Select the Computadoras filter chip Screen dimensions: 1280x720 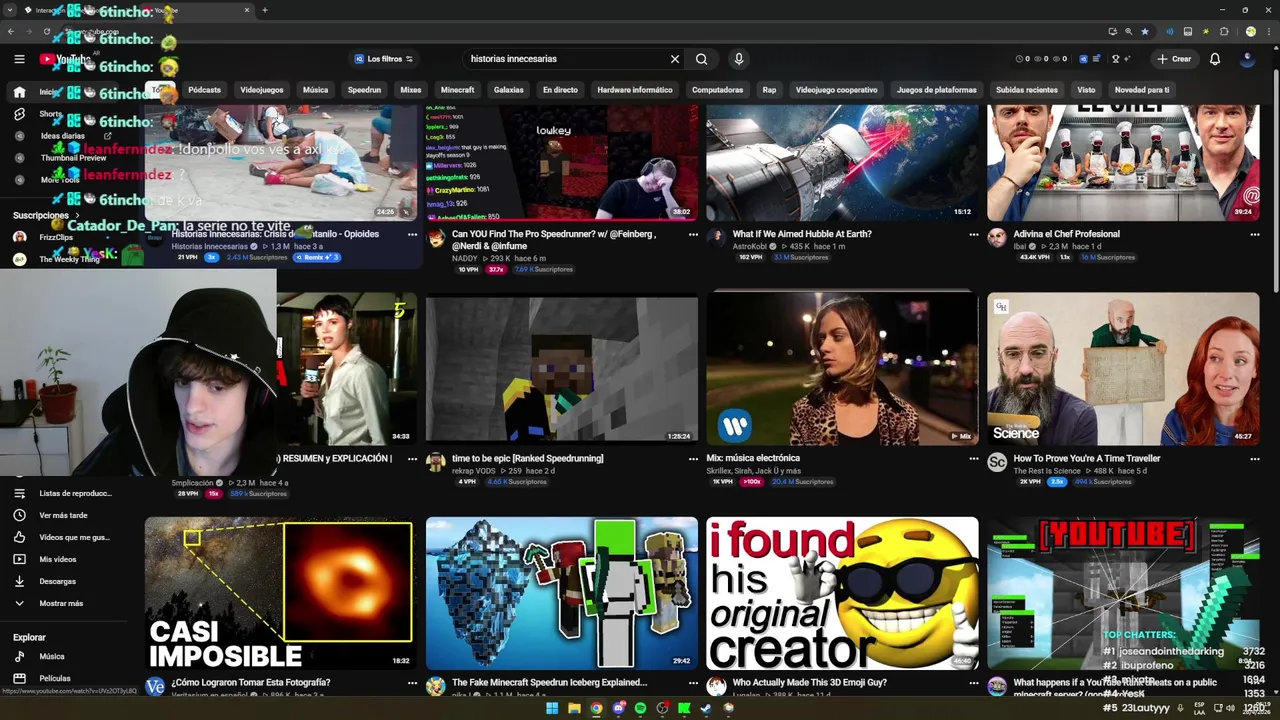pyautogui.click(x=717, y=90)
